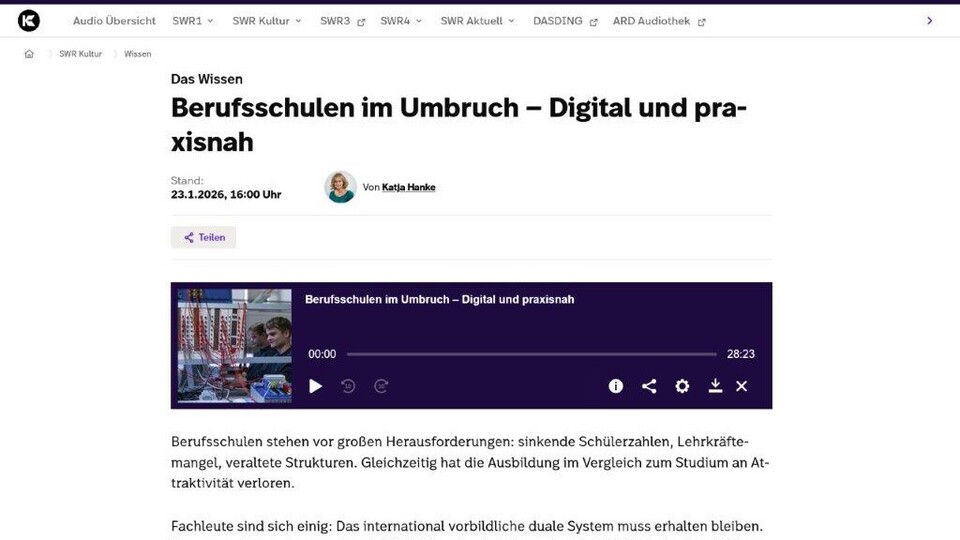This screenshot has width=960, height=540.
Task: Open Audio Übersicht menu item
Action: [114, 21]
